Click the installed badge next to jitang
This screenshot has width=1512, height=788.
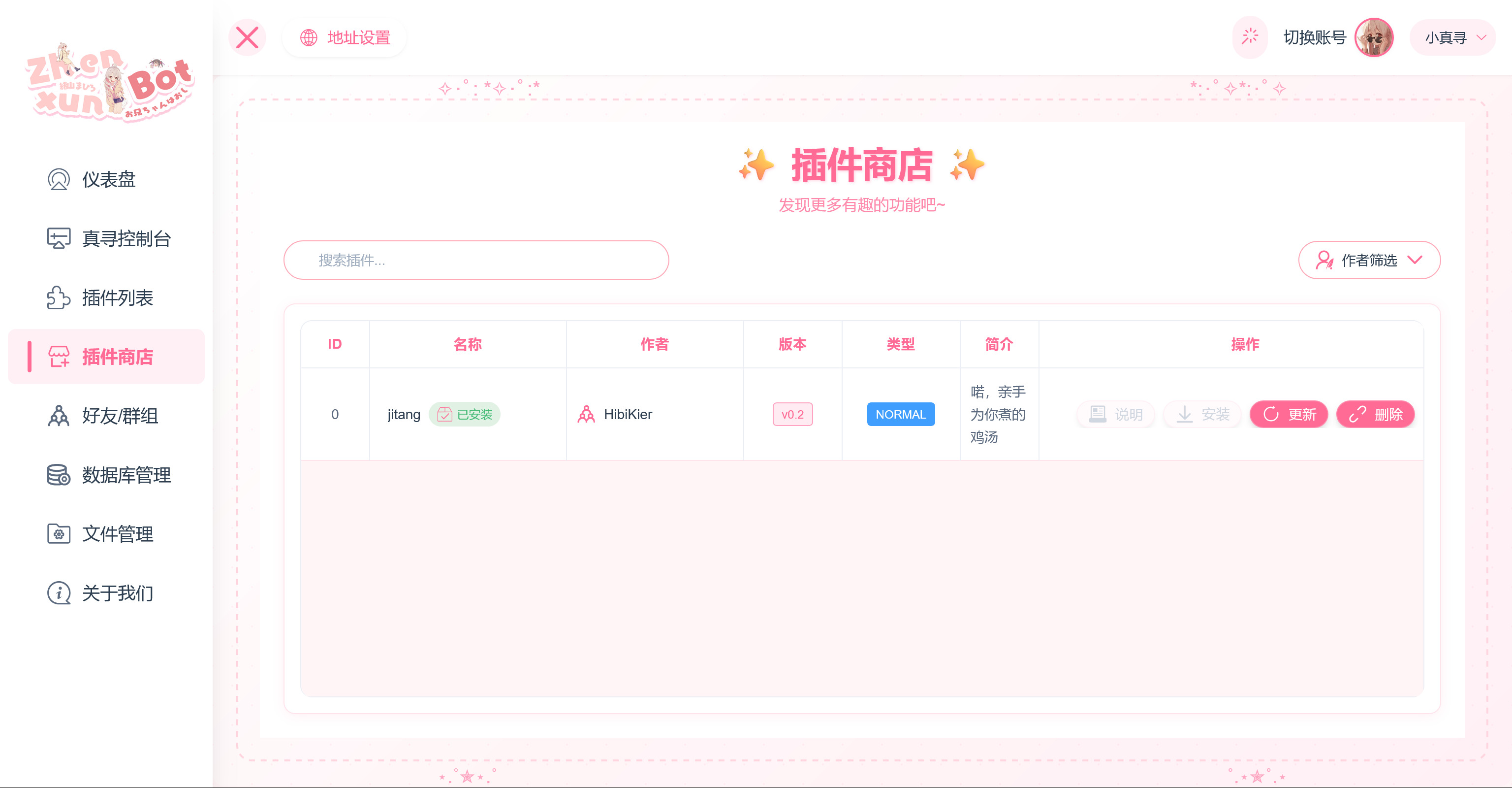click(x=465, y=415)
